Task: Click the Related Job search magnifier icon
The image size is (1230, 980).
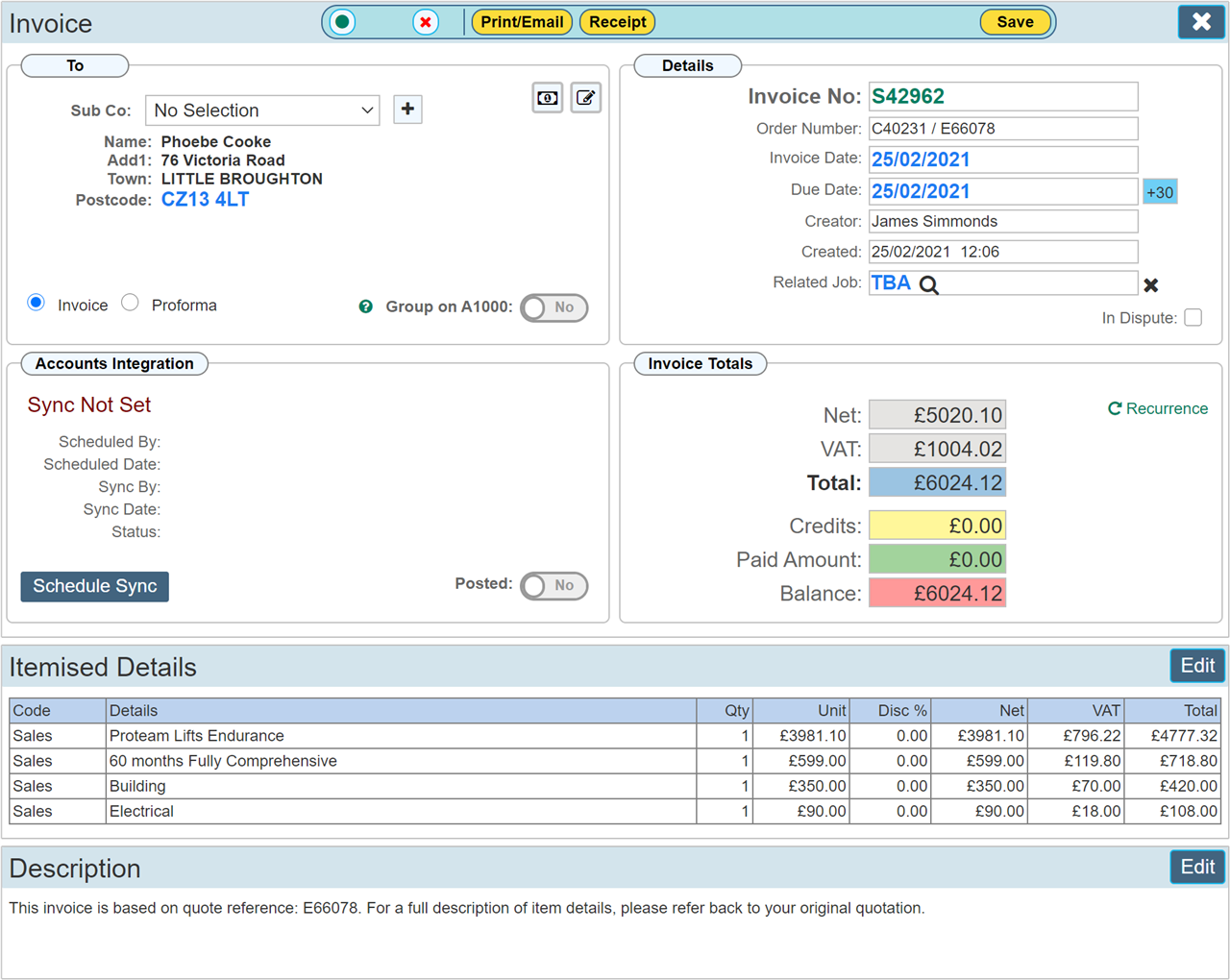Action: pyautogui.click(x=928, y=284)
